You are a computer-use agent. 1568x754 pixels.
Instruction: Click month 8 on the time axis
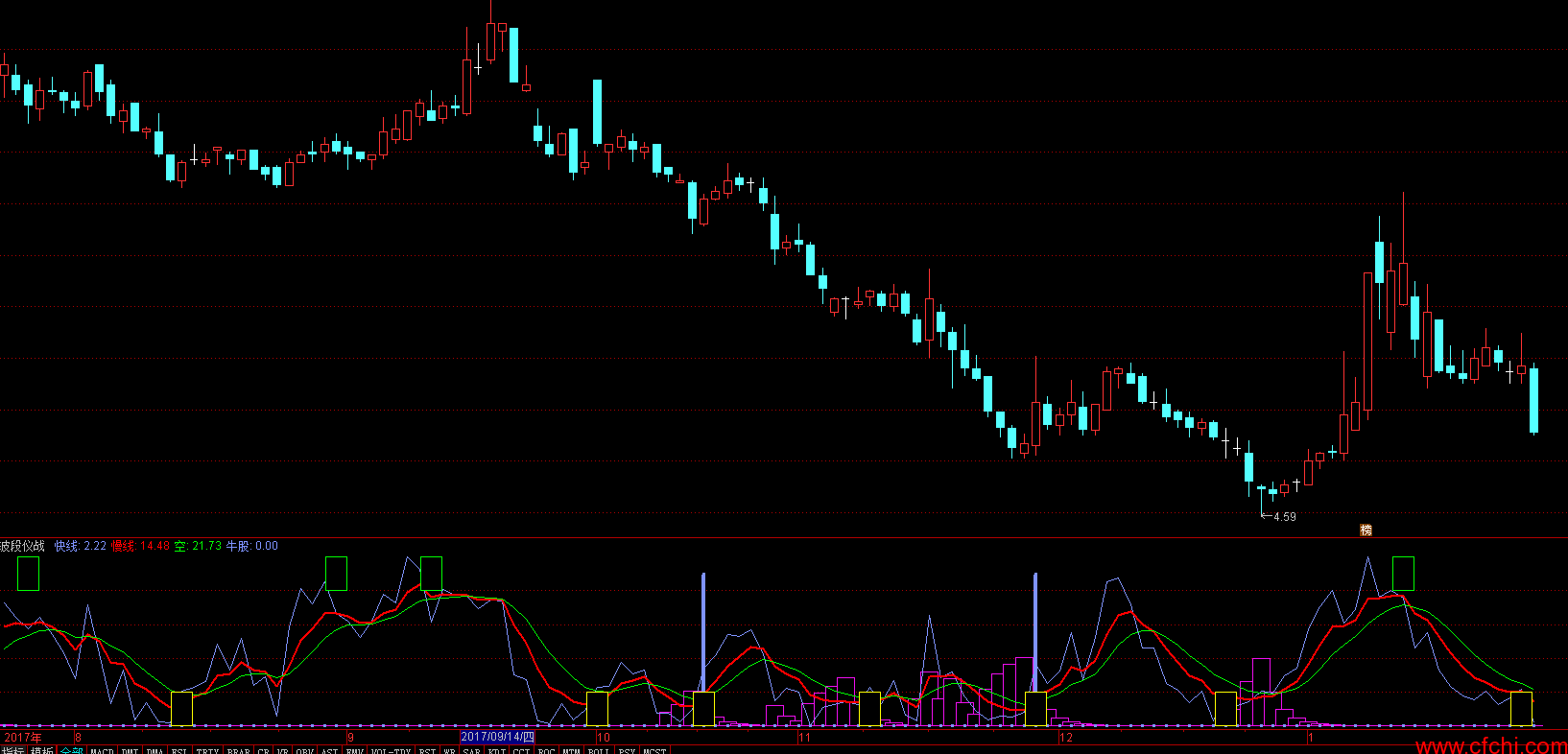[x=78, y=738]
